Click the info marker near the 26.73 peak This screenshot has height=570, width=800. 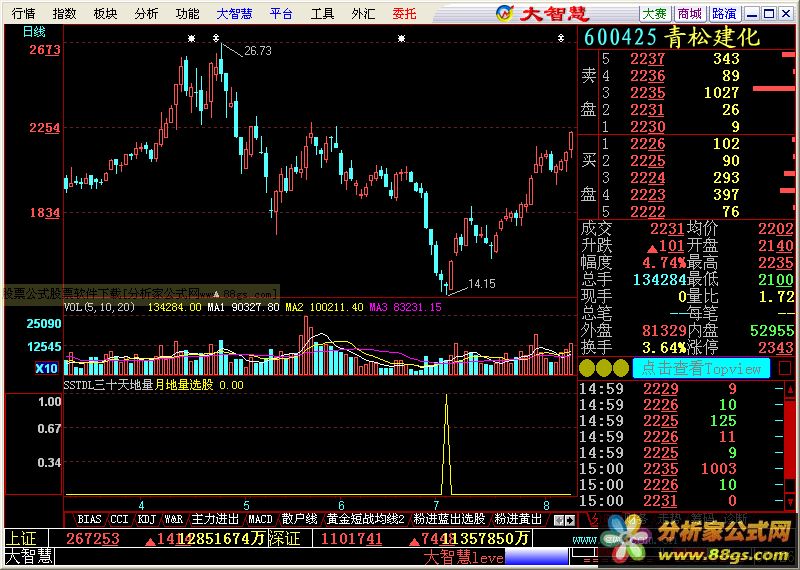click(216, 38)
